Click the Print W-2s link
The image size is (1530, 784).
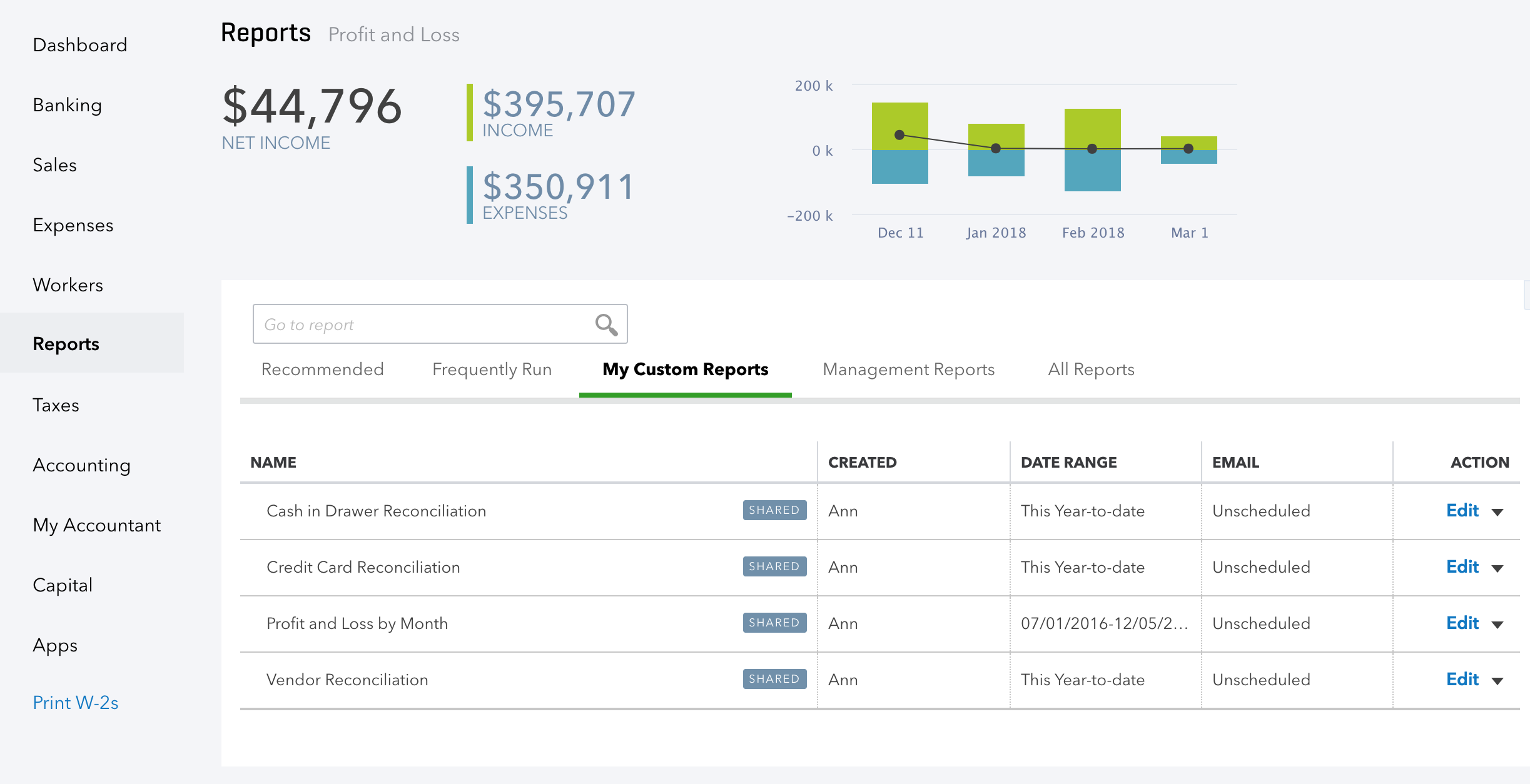pos(75,703)
